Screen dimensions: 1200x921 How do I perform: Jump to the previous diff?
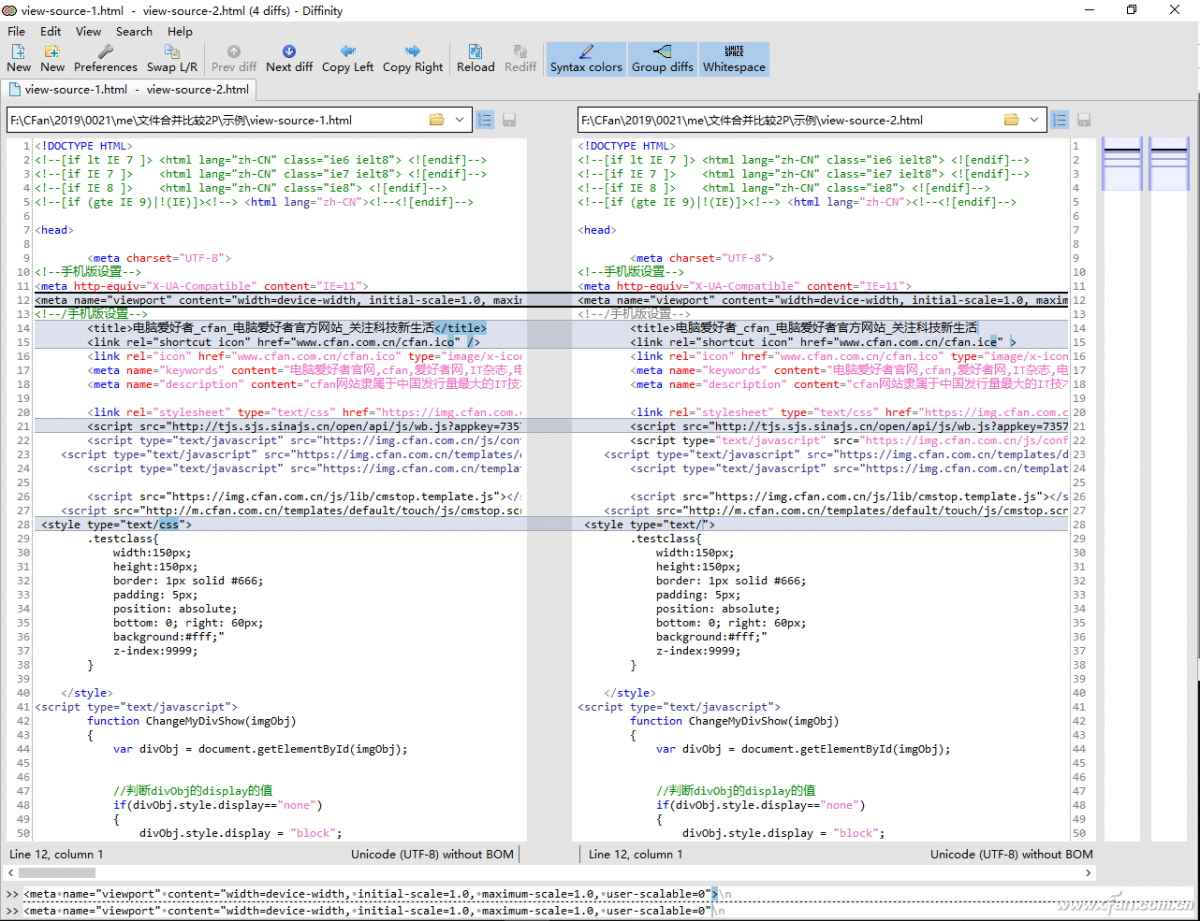tap(234, 58)
